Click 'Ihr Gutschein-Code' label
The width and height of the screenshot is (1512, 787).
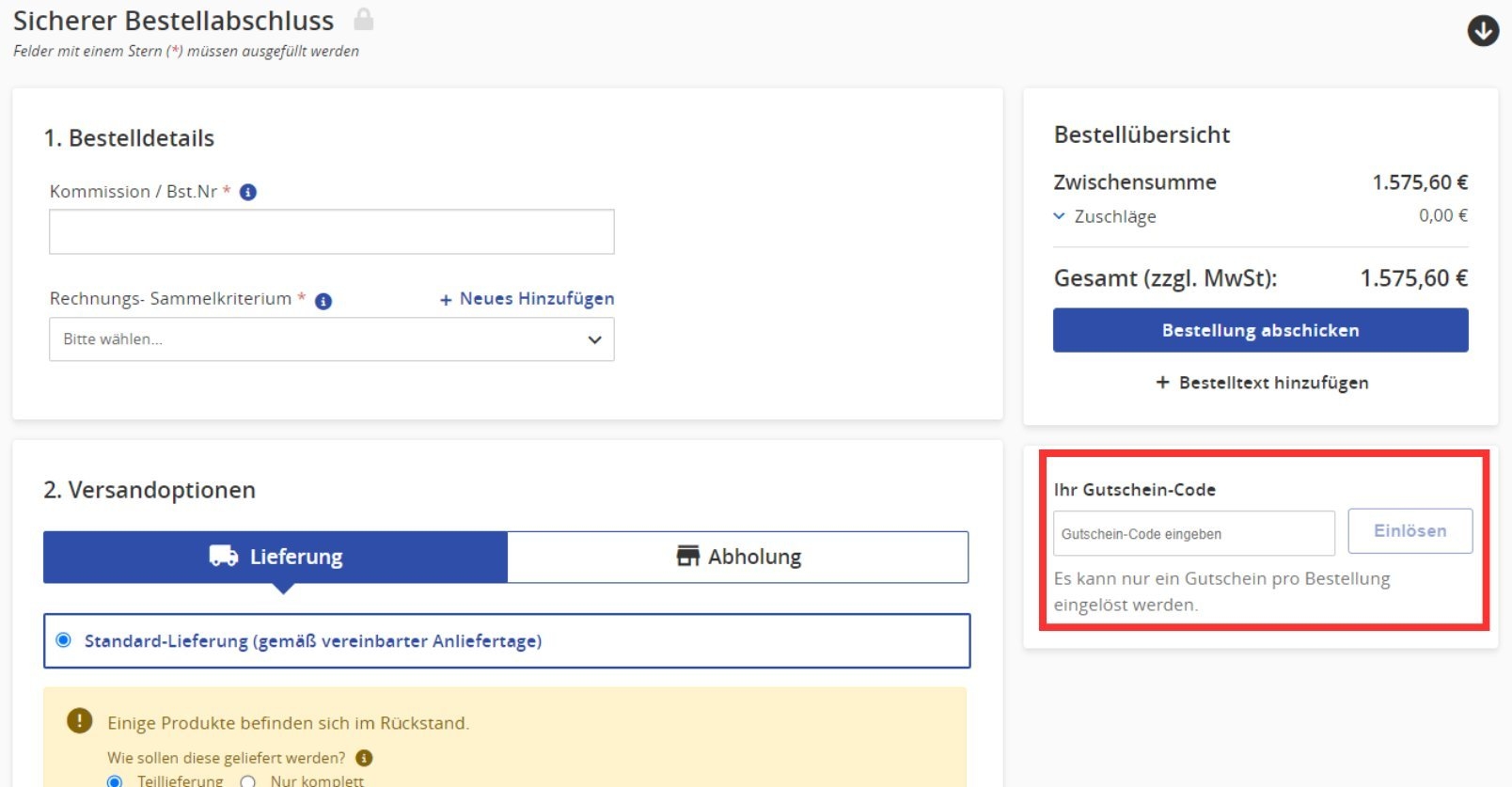pyautogui.click(x=1135, y=490)
